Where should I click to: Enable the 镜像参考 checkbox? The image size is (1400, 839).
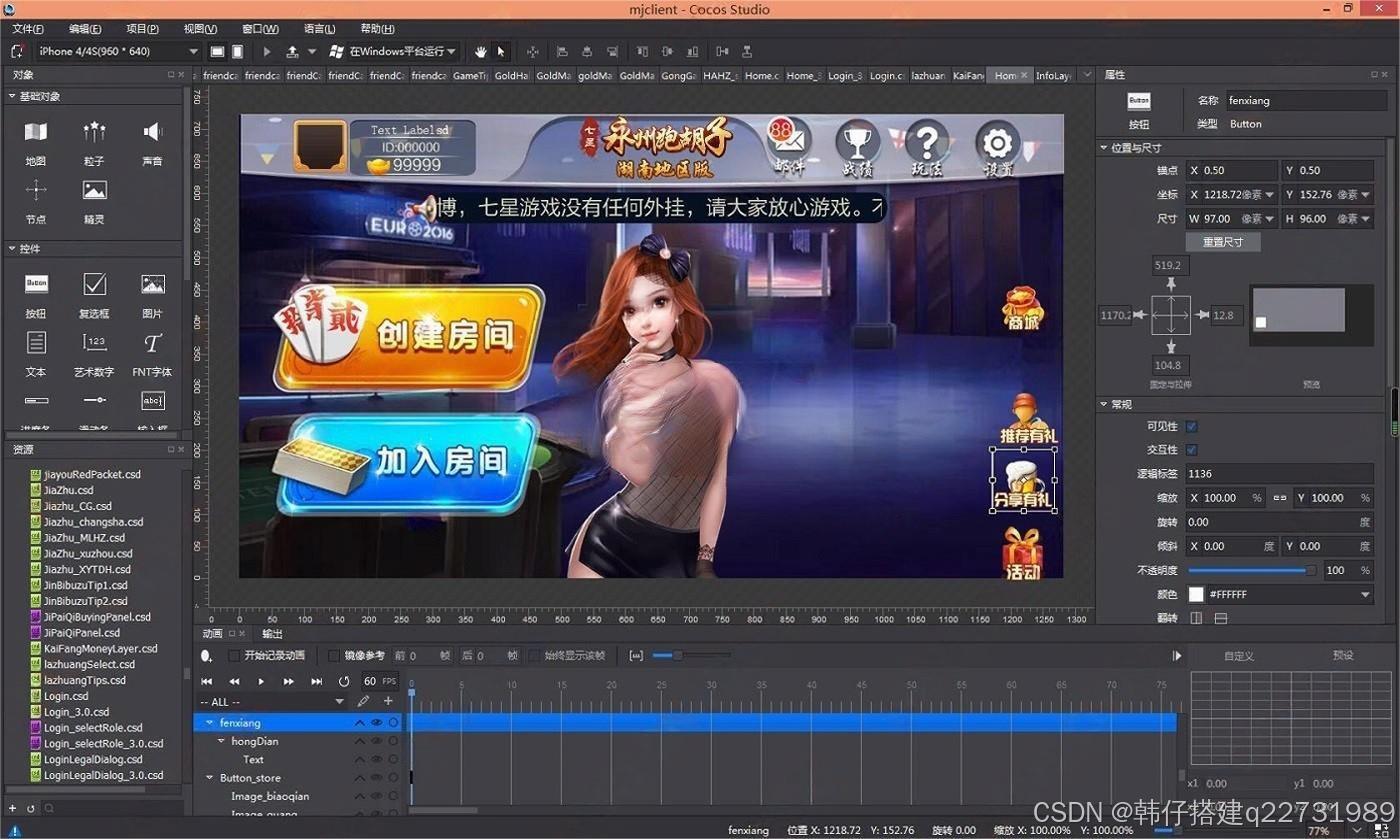(x=334, y=656)
